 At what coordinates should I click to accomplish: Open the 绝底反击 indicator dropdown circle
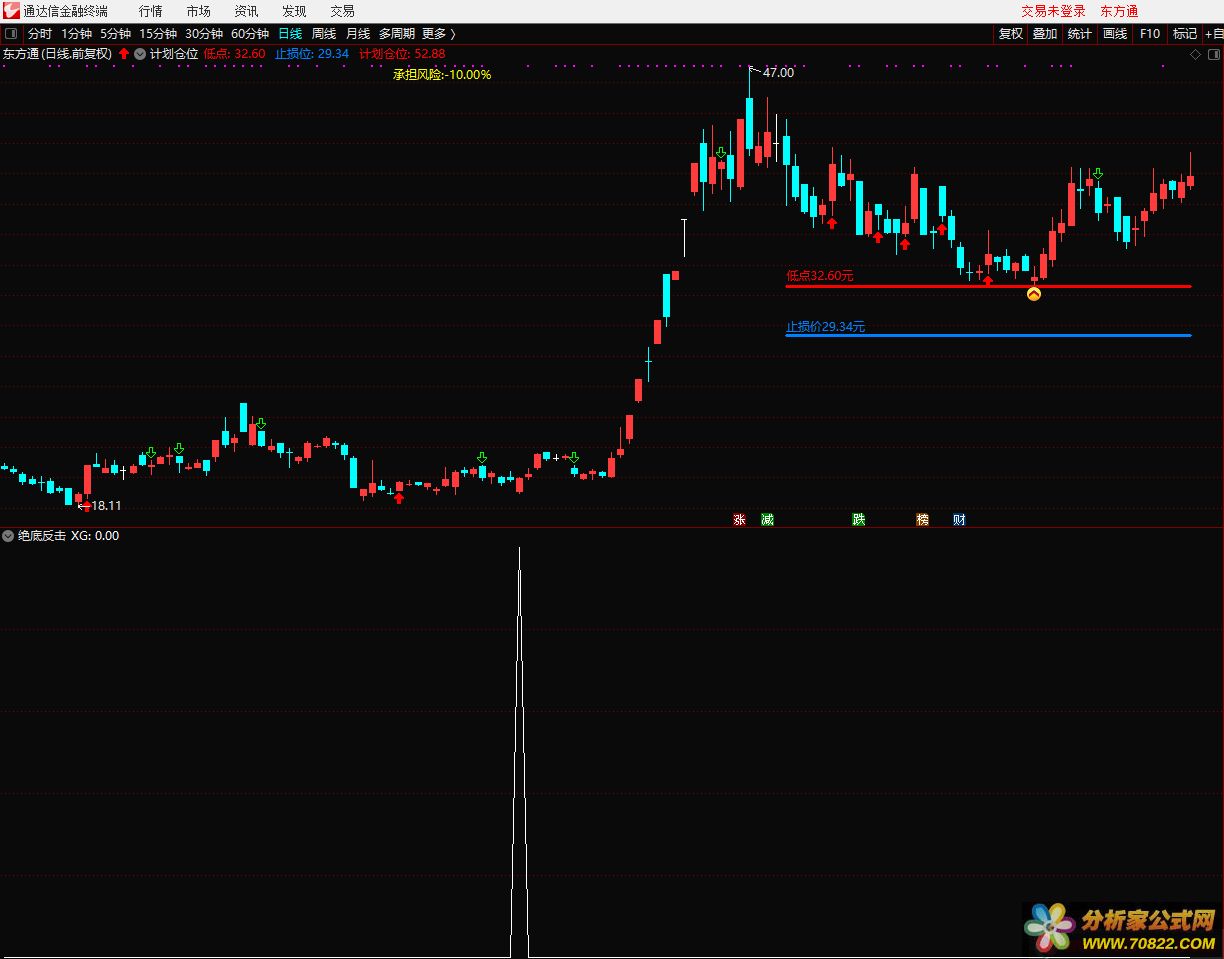click(8, 536)
